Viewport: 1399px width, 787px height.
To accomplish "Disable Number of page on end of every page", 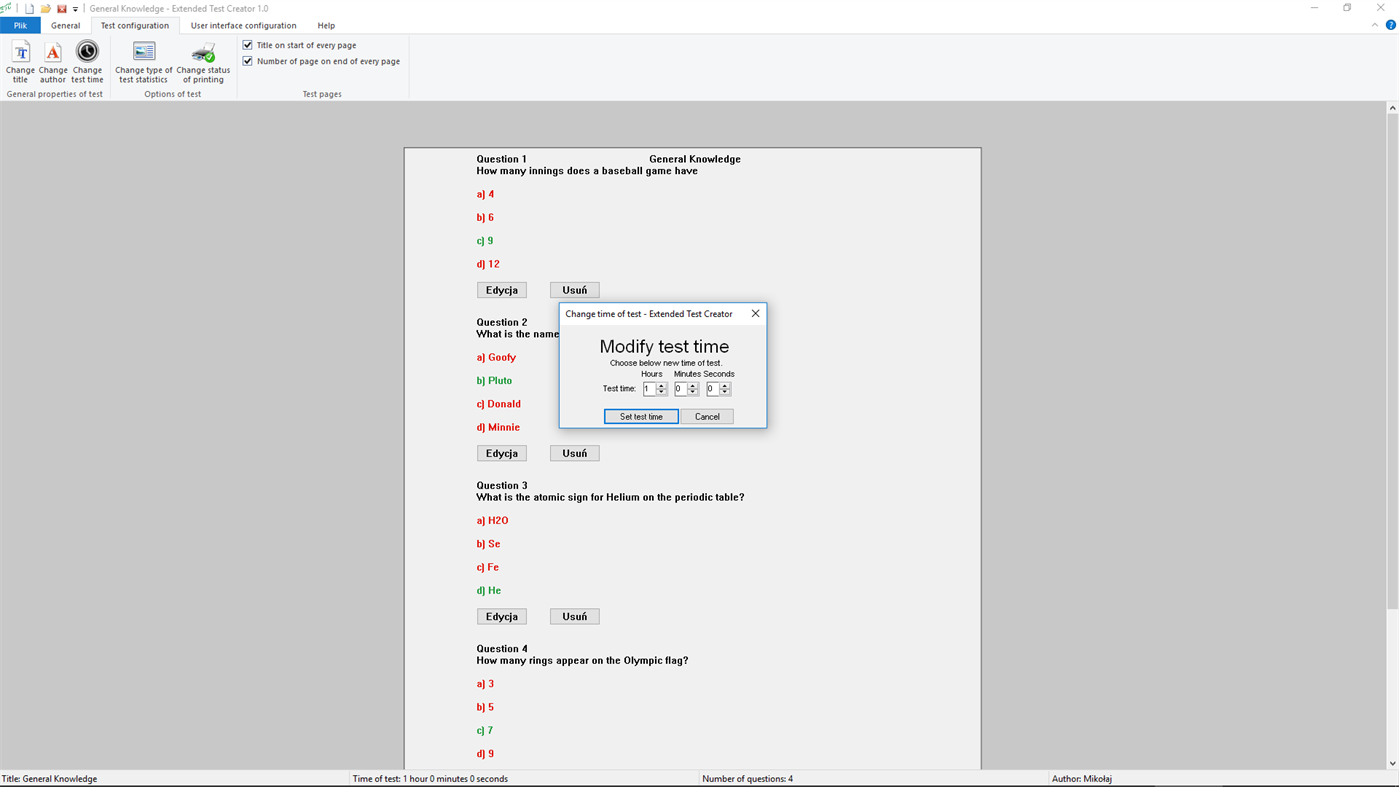I will tap(246, 60).
